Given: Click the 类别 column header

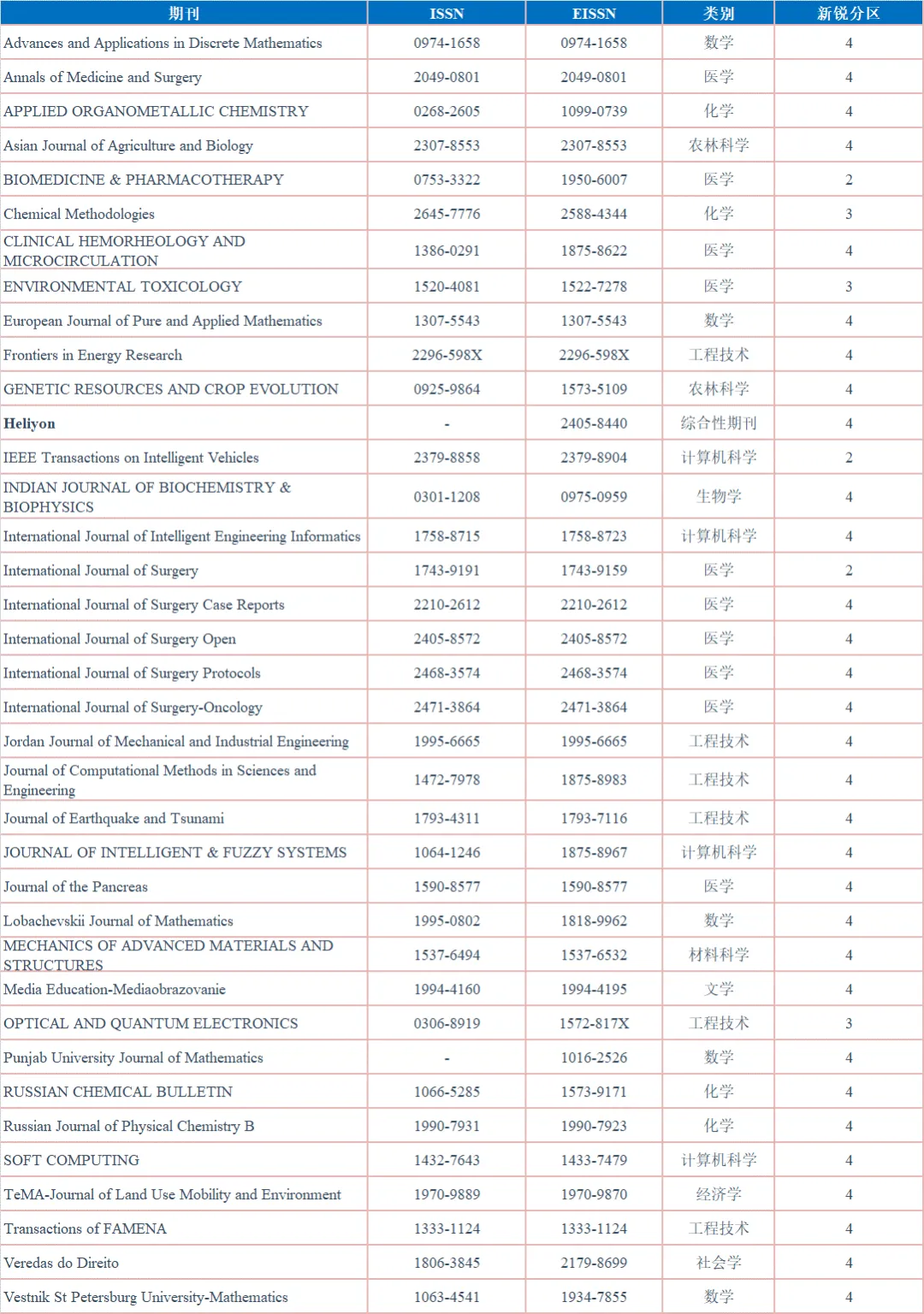Looking at the screenshot, I should click(719, 13).
